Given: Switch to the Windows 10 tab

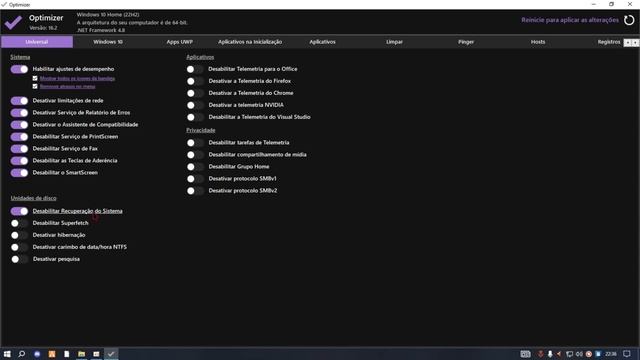Looking at the screenshot, I should coord(108,42).
